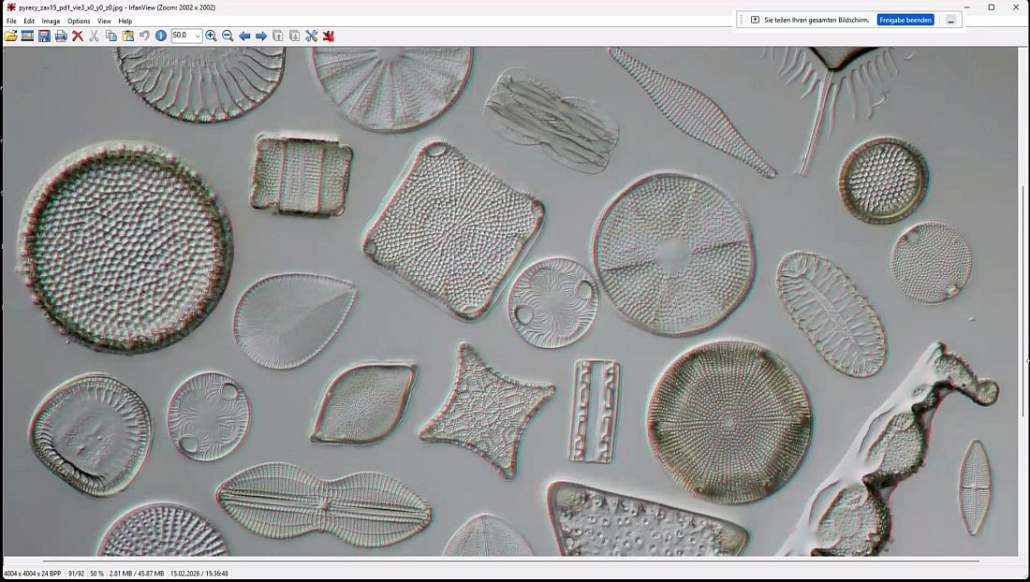1030x582 pixels.
Task: Open the zoom percentage dropdown
Action: click(197, 36)
